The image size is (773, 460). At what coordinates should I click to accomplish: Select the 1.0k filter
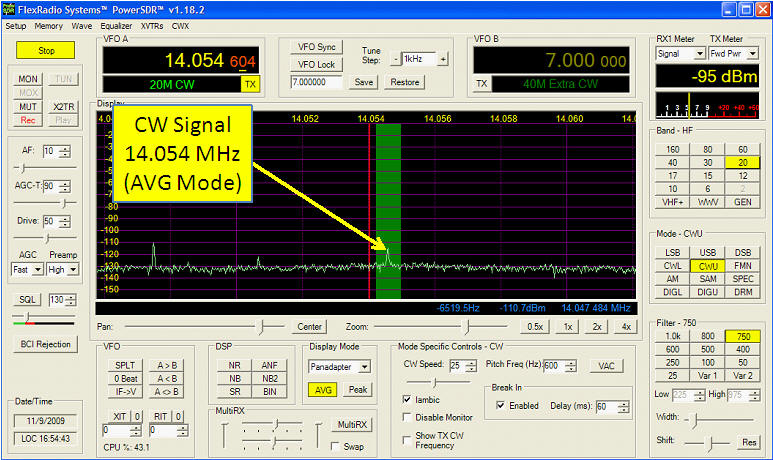coord(672,336)
